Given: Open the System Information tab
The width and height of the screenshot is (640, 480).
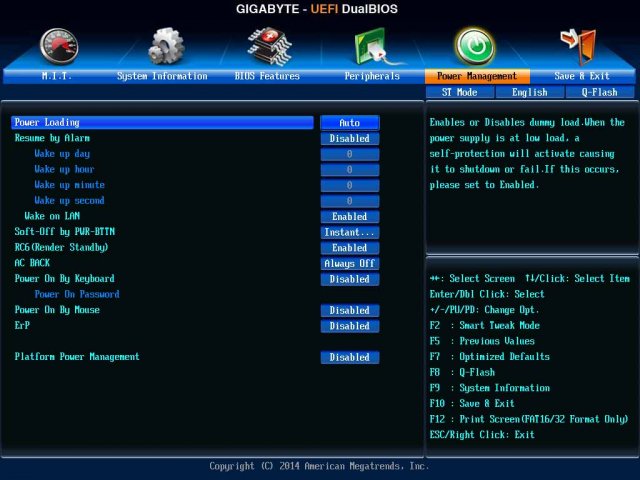Looking at the screenshot, I should pos(162,76).
